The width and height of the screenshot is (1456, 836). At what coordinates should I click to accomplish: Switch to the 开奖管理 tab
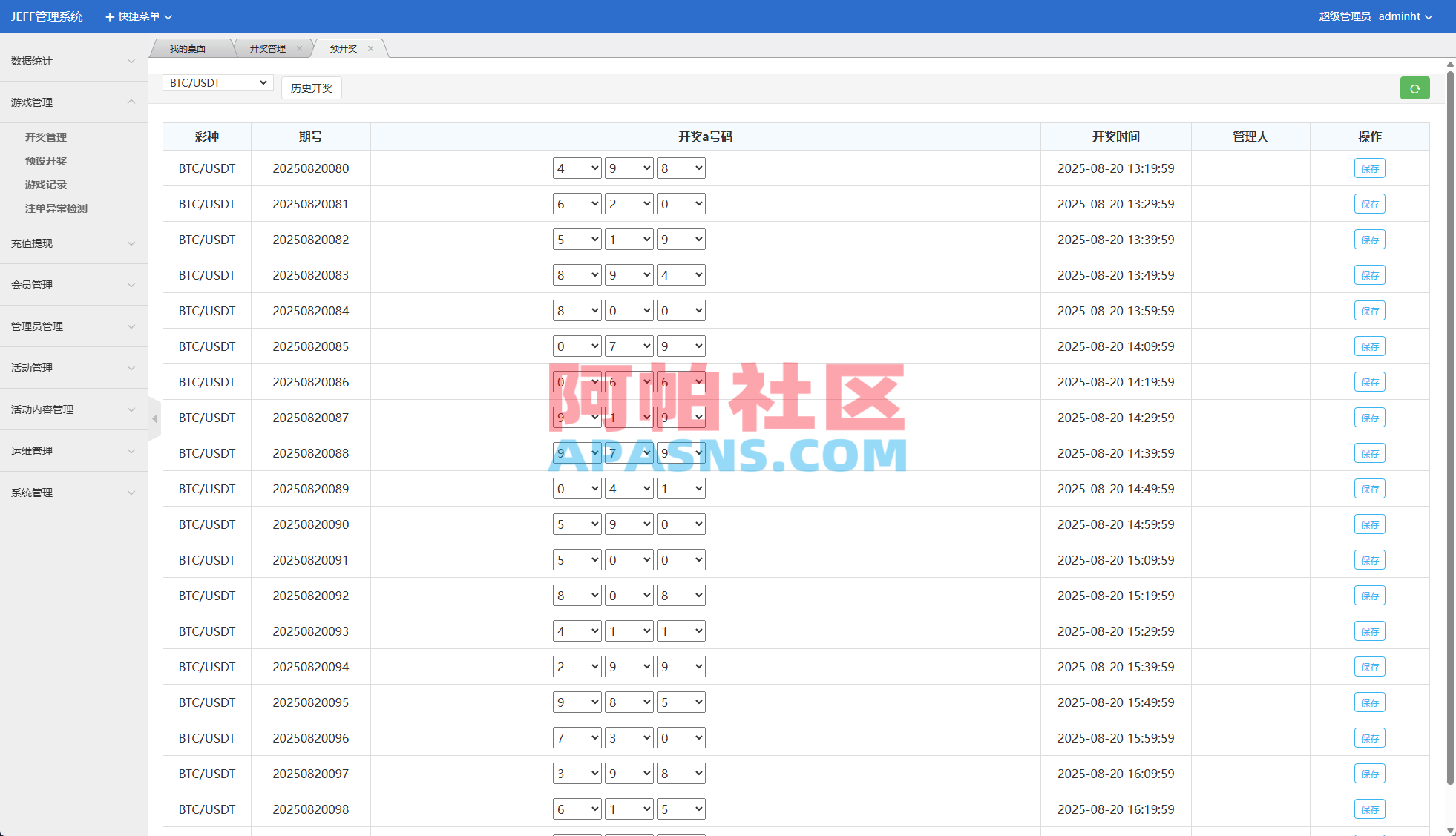coord(267,47)
